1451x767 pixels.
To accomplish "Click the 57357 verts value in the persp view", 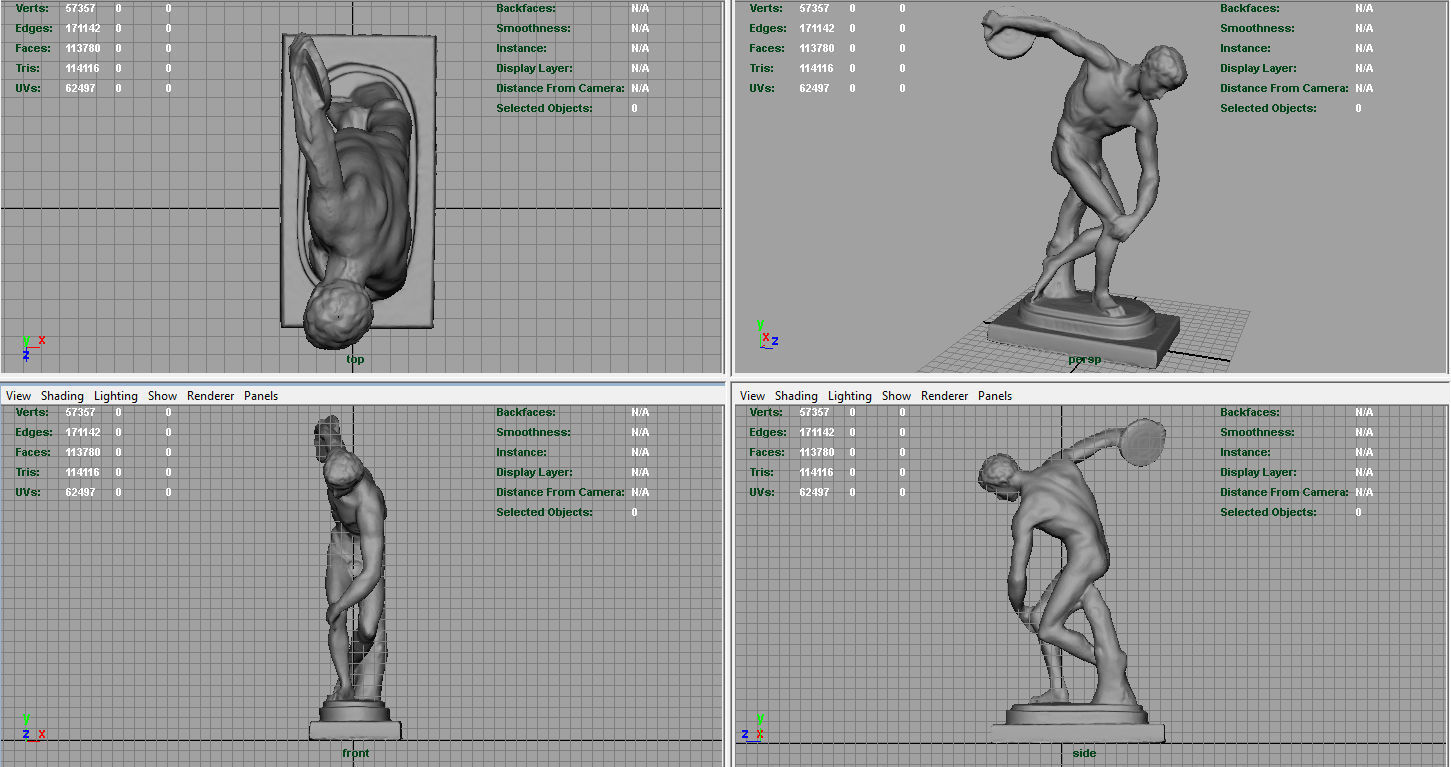I will (x=814, y=8).
